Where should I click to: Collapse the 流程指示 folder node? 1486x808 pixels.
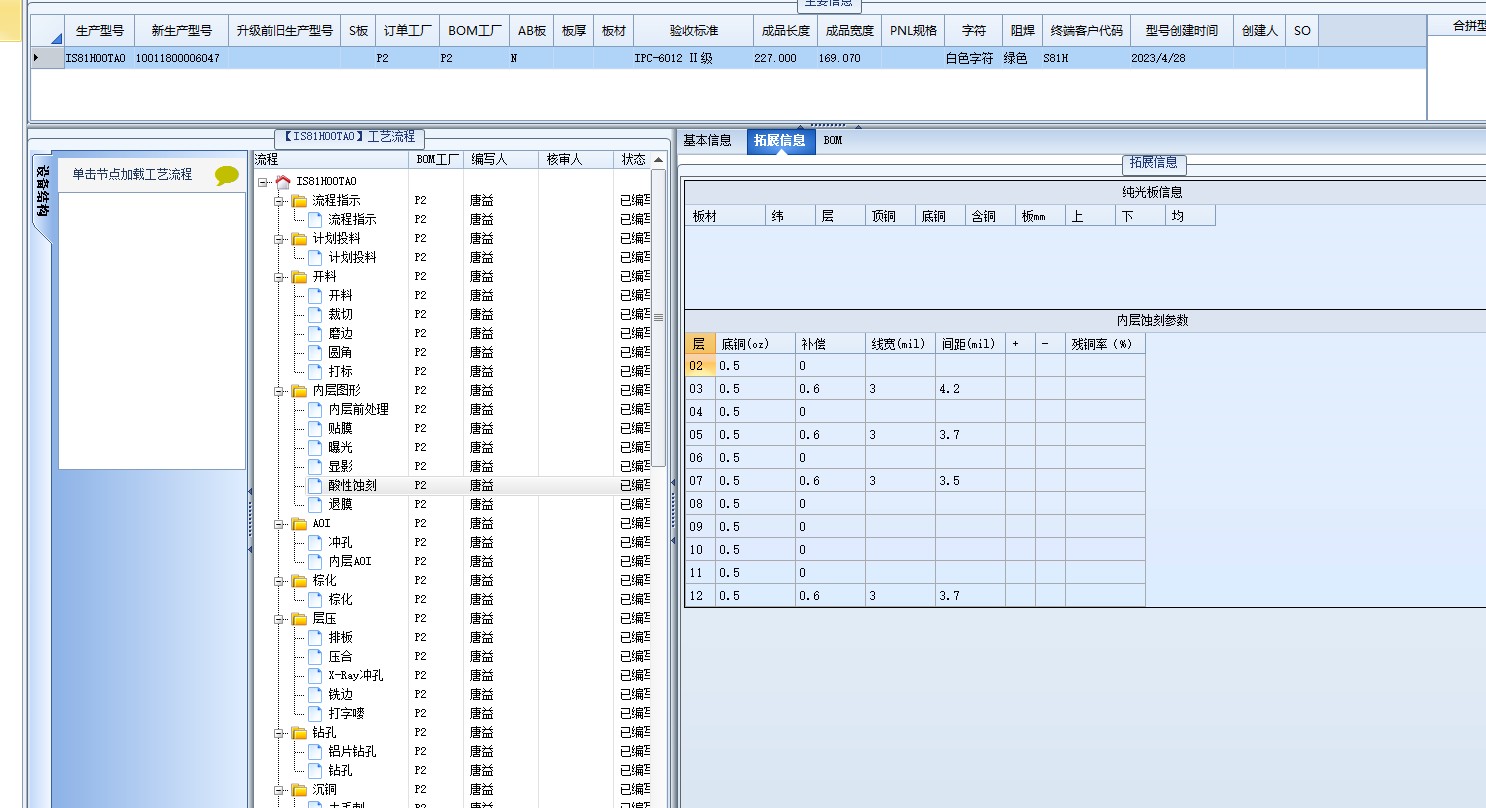coord(278,200)
